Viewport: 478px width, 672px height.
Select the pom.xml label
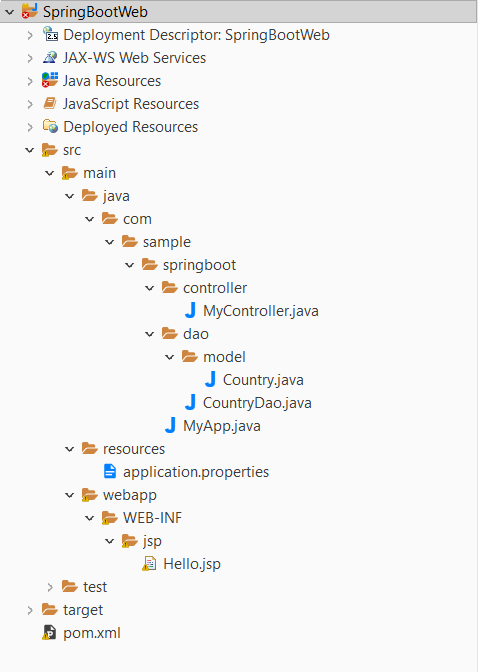[92, 633]
